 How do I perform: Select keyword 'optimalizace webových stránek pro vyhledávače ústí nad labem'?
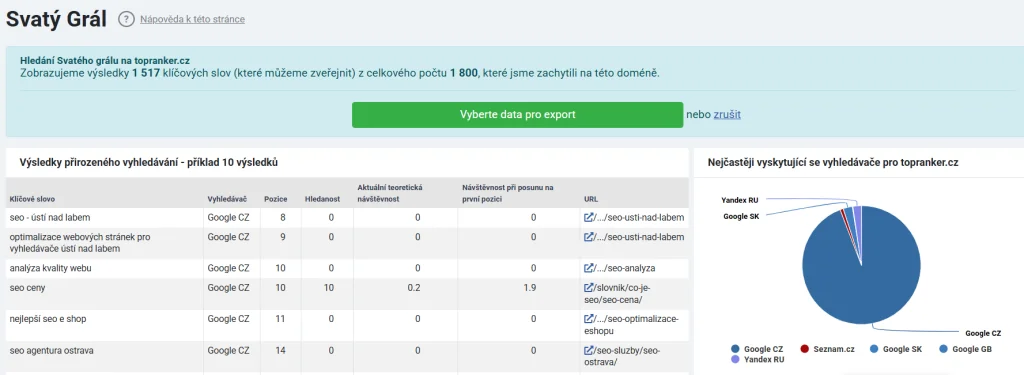pos(80,243)
